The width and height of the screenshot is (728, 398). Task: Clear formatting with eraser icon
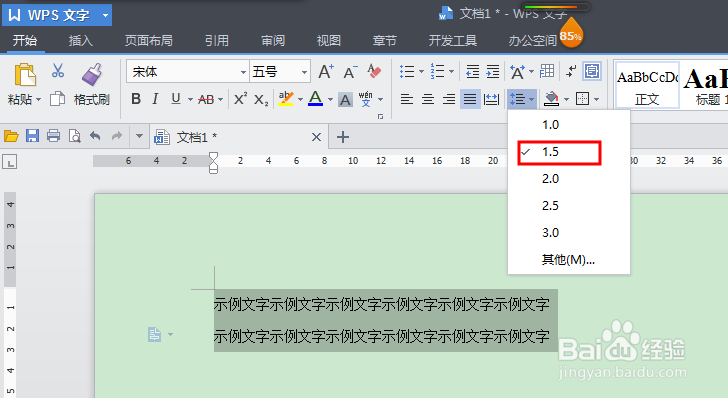[x=374, y=72]
